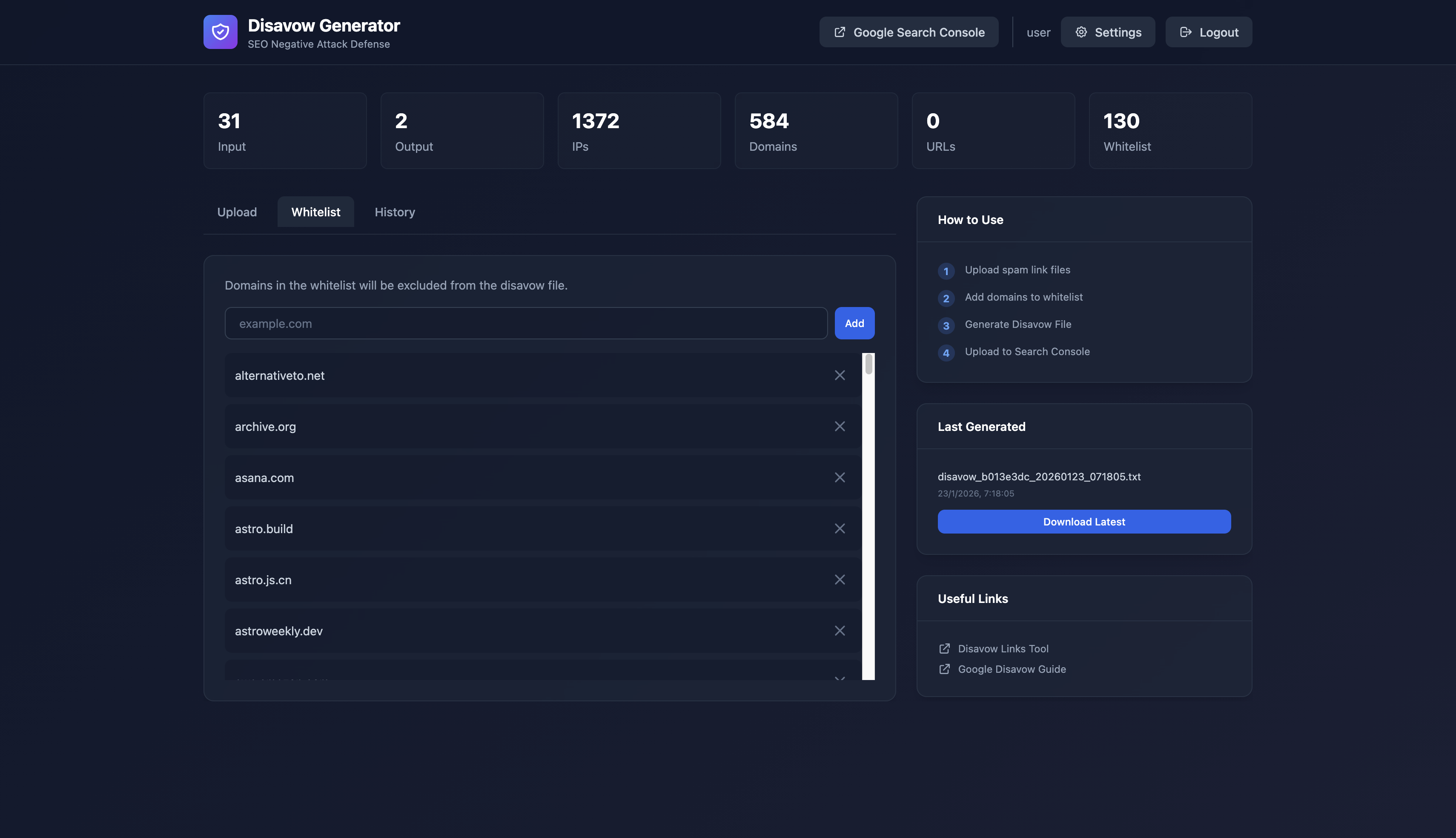This screenshot has width=1456, height=838.
Task: Open the Google Disavow Guide link
Action: pos(1011,669)
